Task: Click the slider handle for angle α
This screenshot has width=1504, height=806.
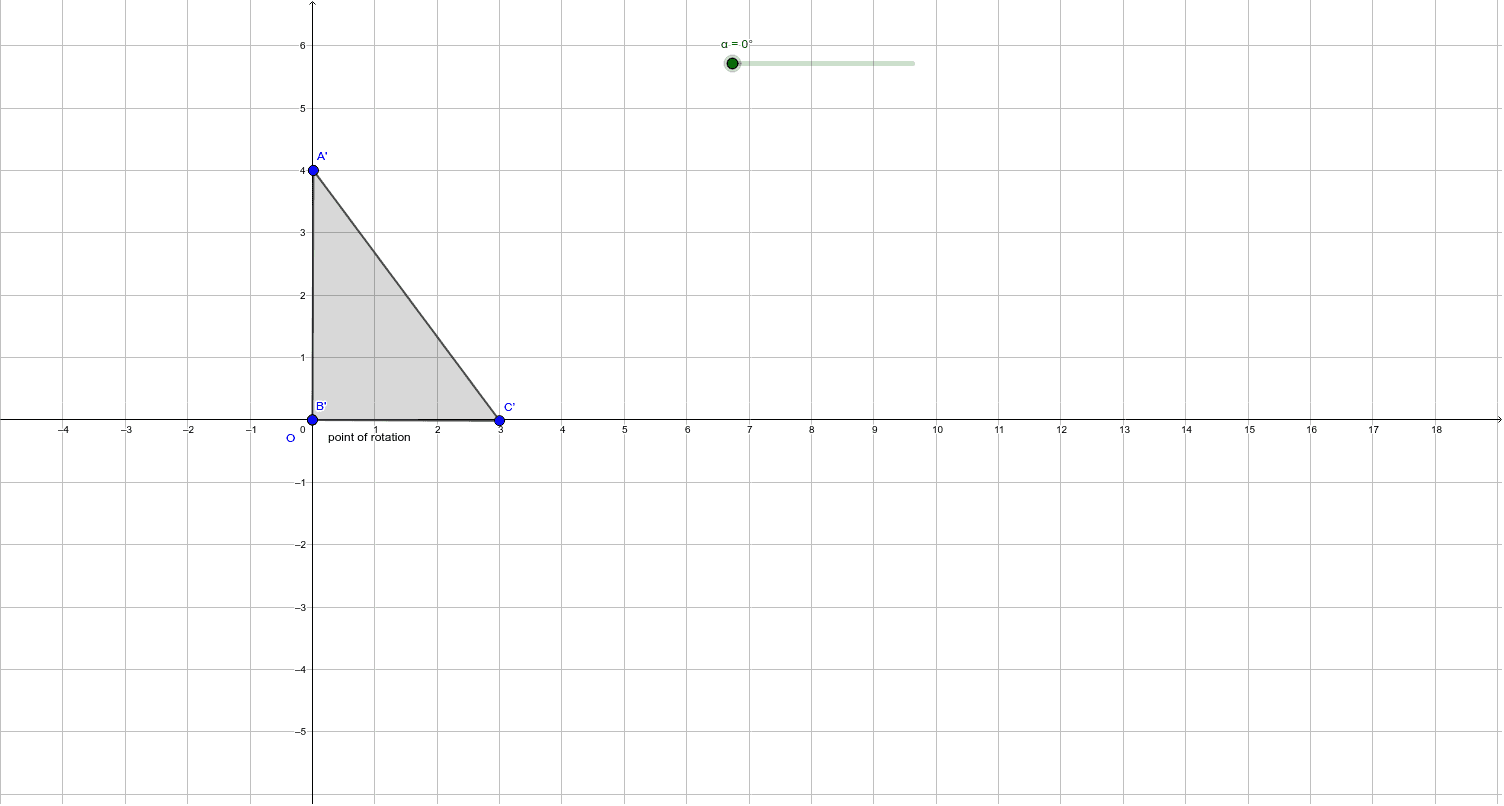Action: (x=732, y=64)
